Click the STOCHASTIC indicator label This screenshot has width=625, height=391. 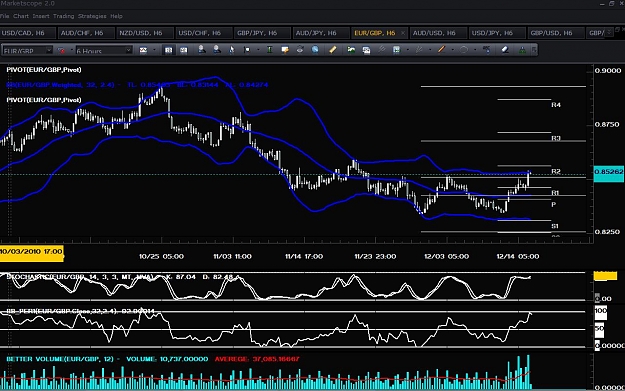tap(120, 276)
